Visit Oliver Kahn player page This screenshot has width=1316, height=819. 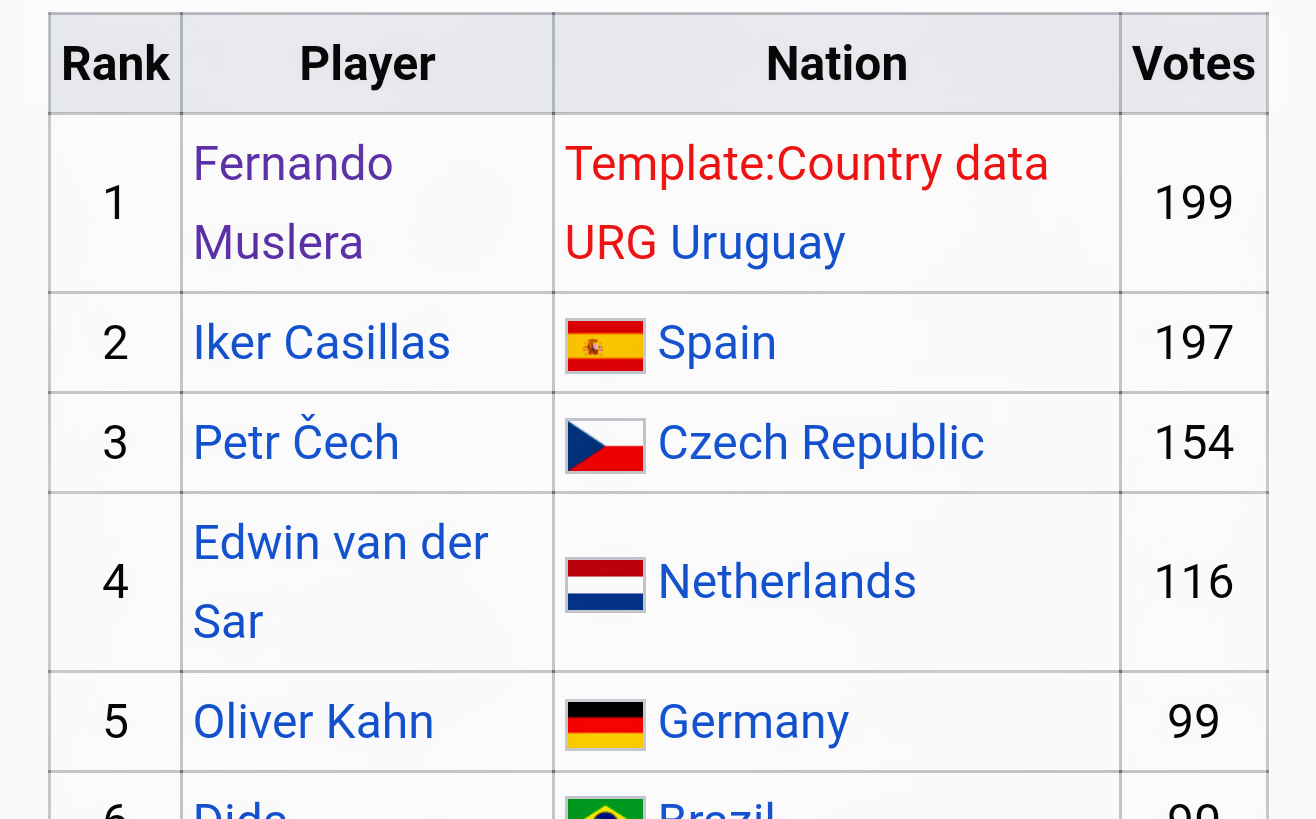tap(313, 722)
